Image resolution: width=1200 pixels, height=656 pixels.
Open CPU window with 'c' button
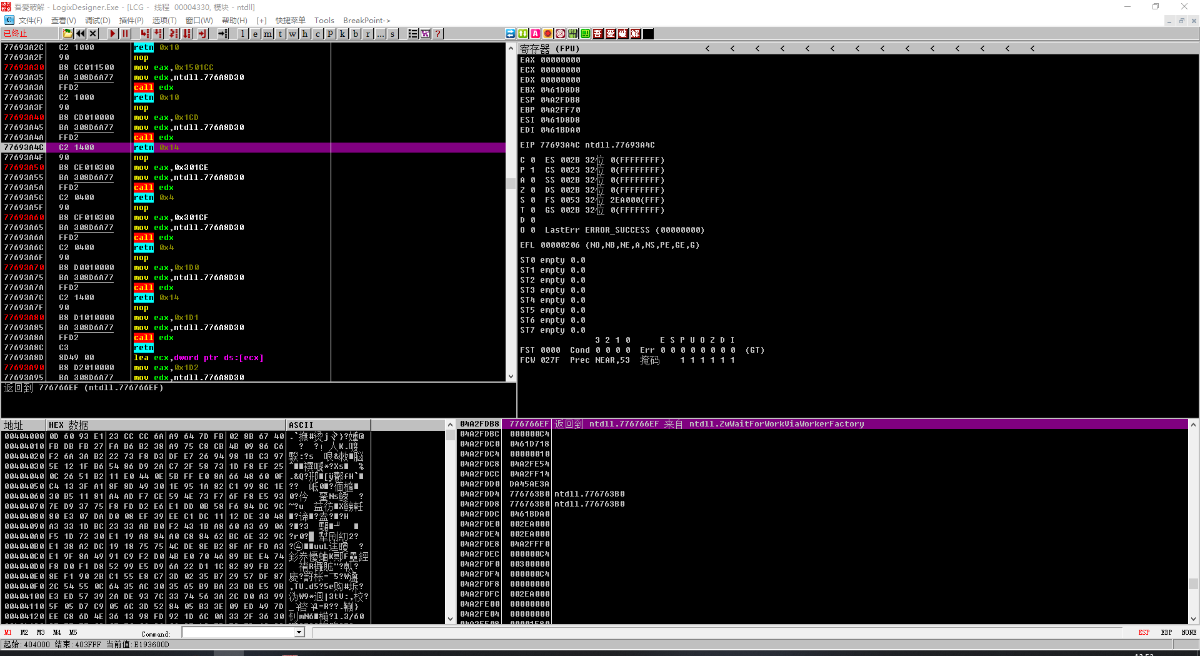tap(318, 33)
